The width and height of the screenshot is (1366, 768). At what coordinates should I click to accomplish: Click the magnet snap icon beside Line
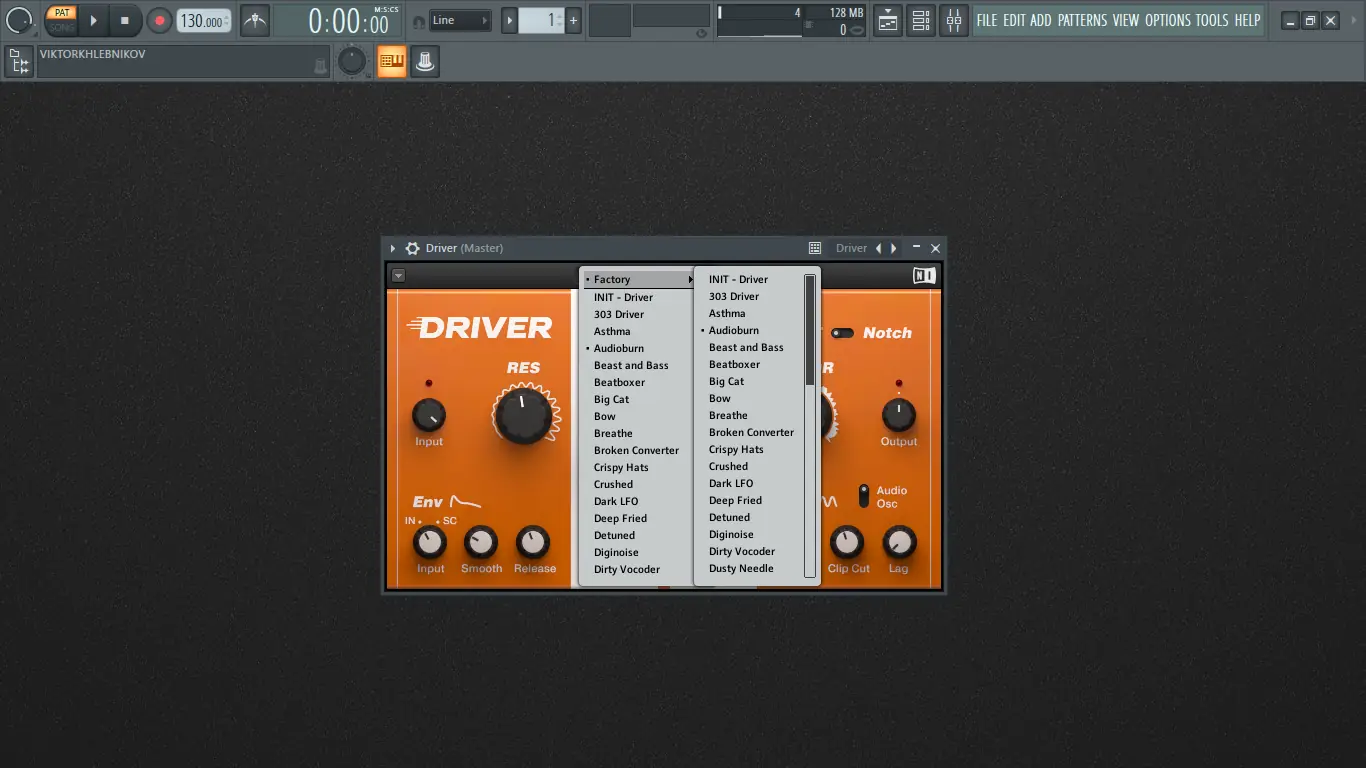pyautogui.click(x=418, y=21)
